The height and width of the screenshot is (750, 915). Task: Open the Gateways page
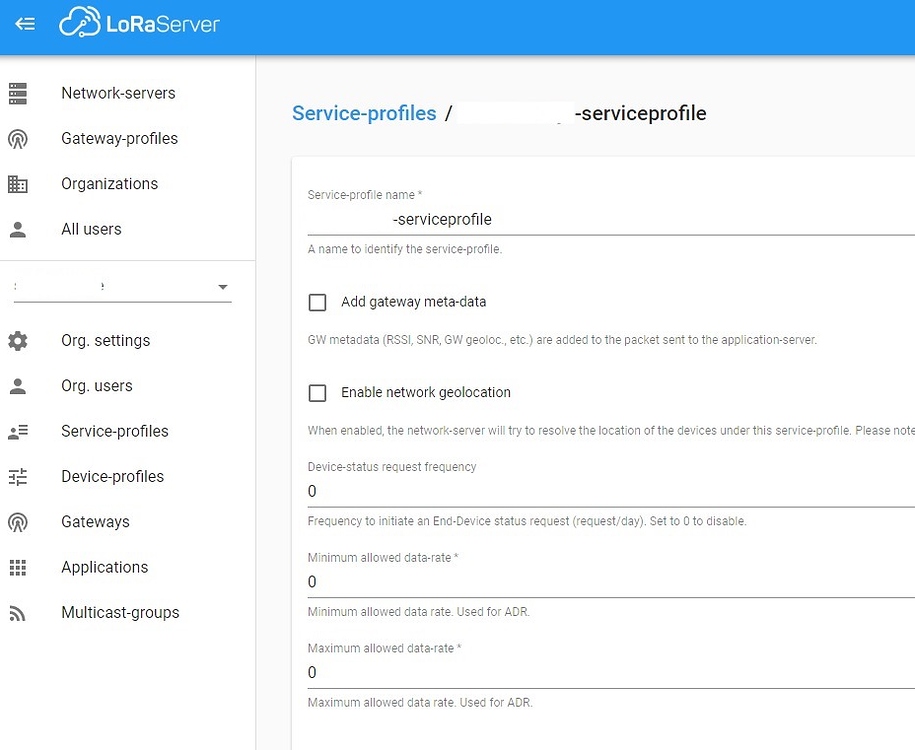coord(95,521)
